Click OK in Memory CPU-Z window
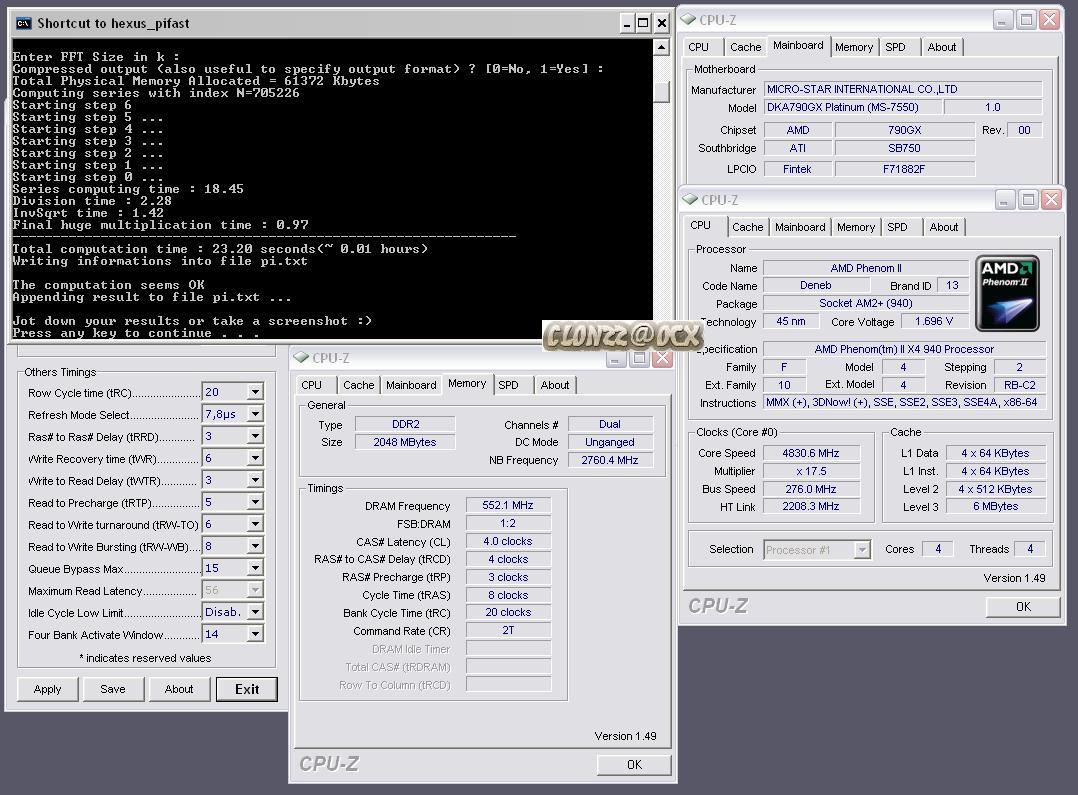Viewport: 1078px width, 795px height. 634,765
